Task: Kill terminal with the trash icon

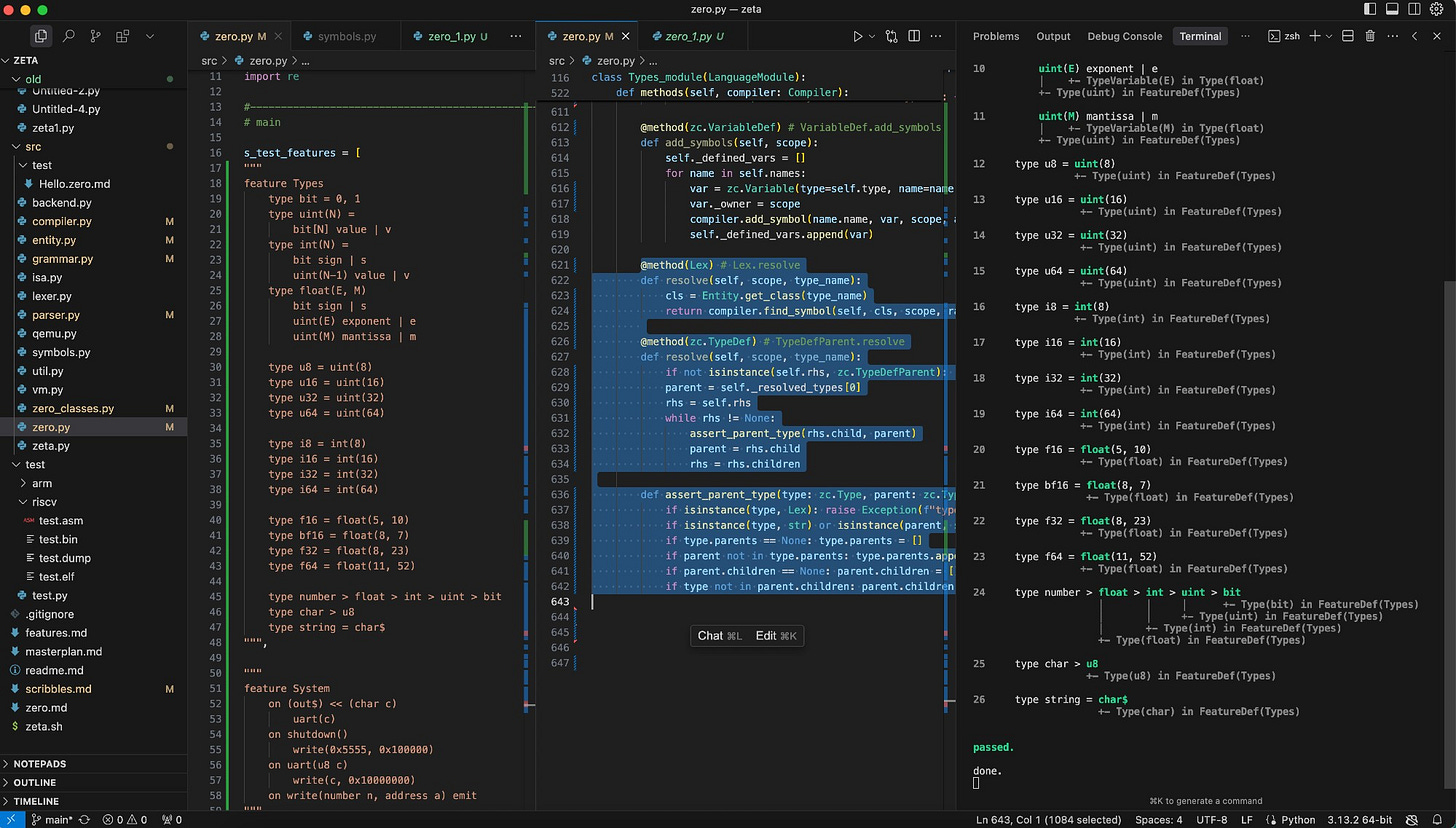Action: coord(1370,36)
